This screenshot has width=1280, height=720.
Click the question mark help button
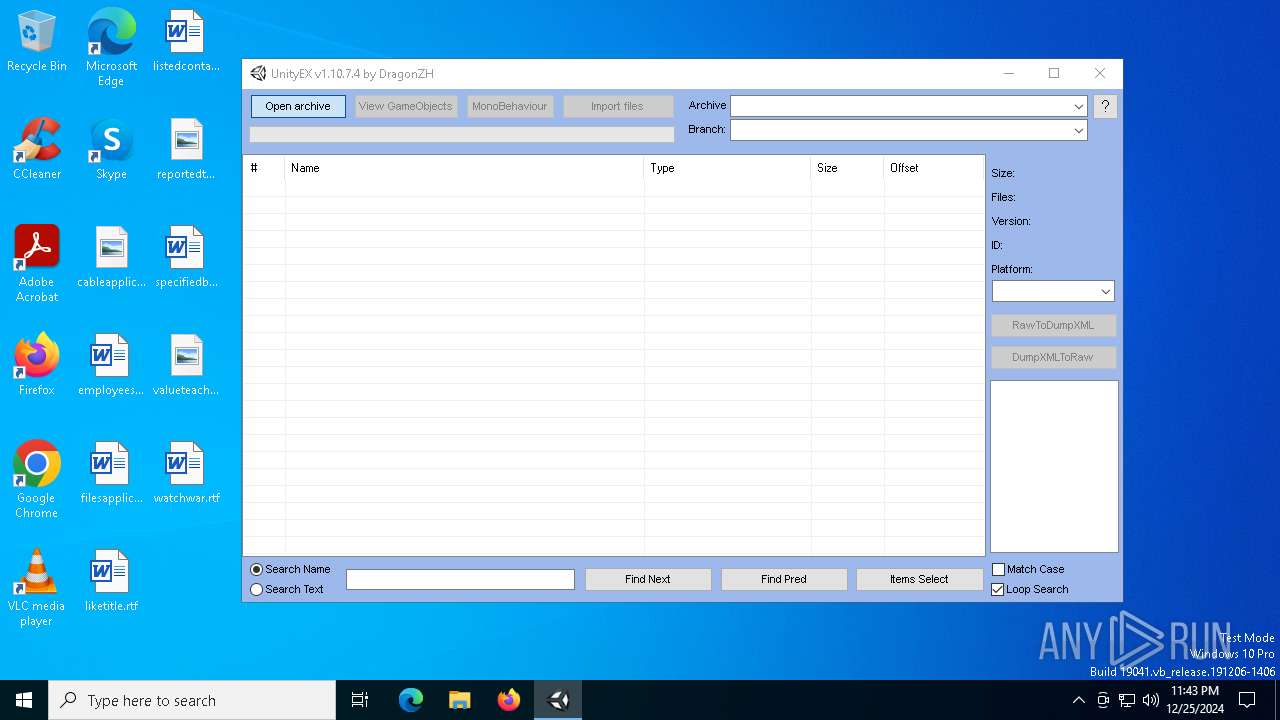tap(1105, 106)
